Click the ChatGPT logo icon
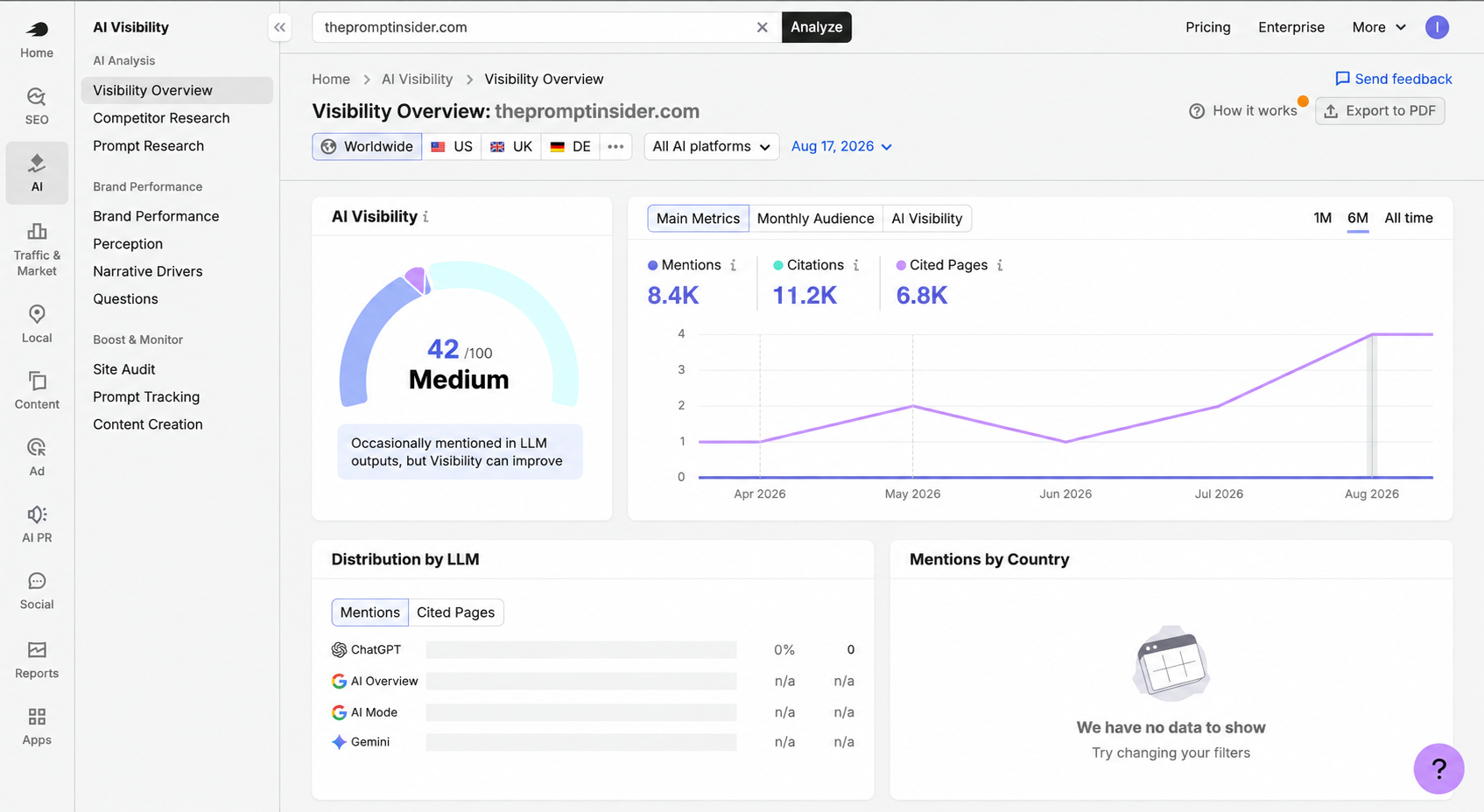The width and height of the screenshot is (1484, 812). tap(339, 649)
